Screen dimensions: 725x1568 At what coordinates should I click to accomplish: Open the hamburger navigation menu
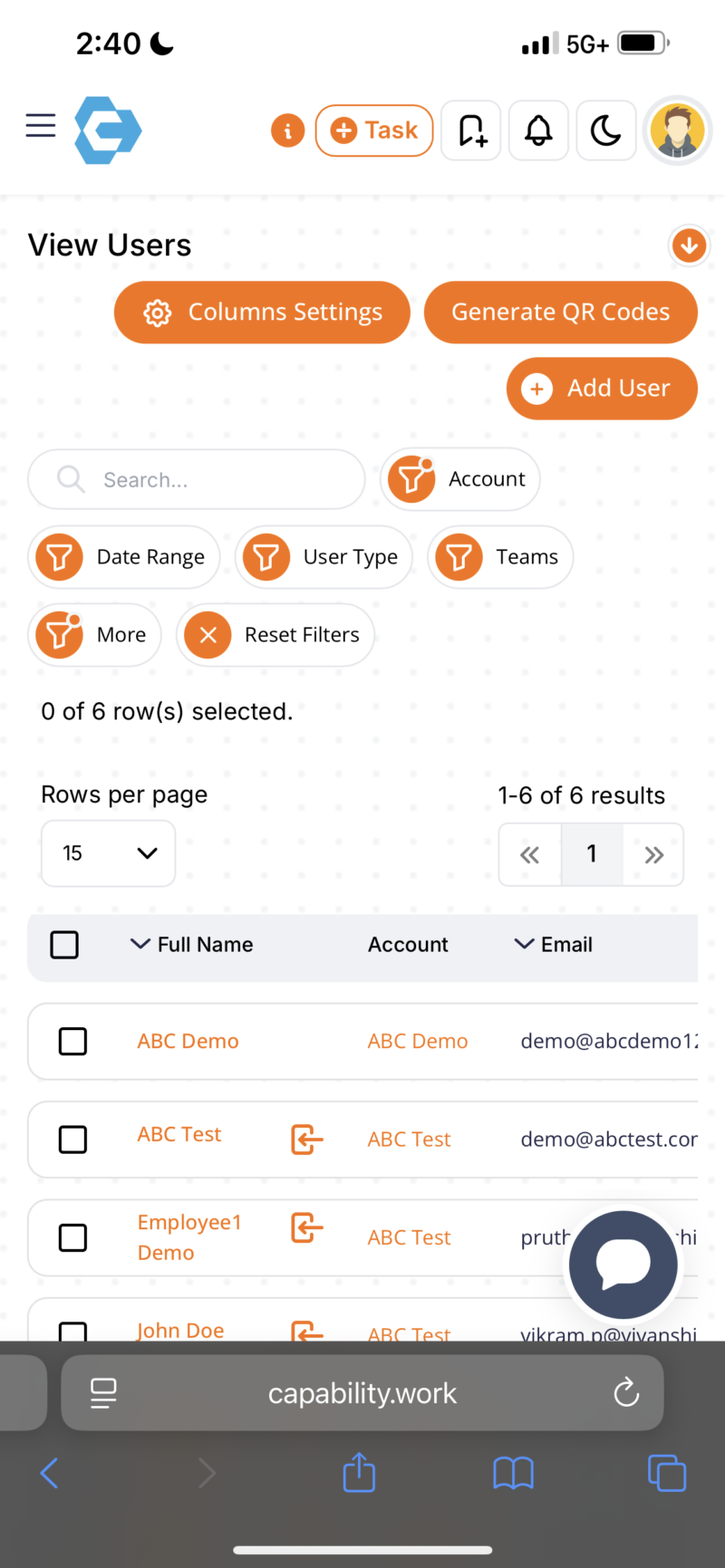coord(41,125)
